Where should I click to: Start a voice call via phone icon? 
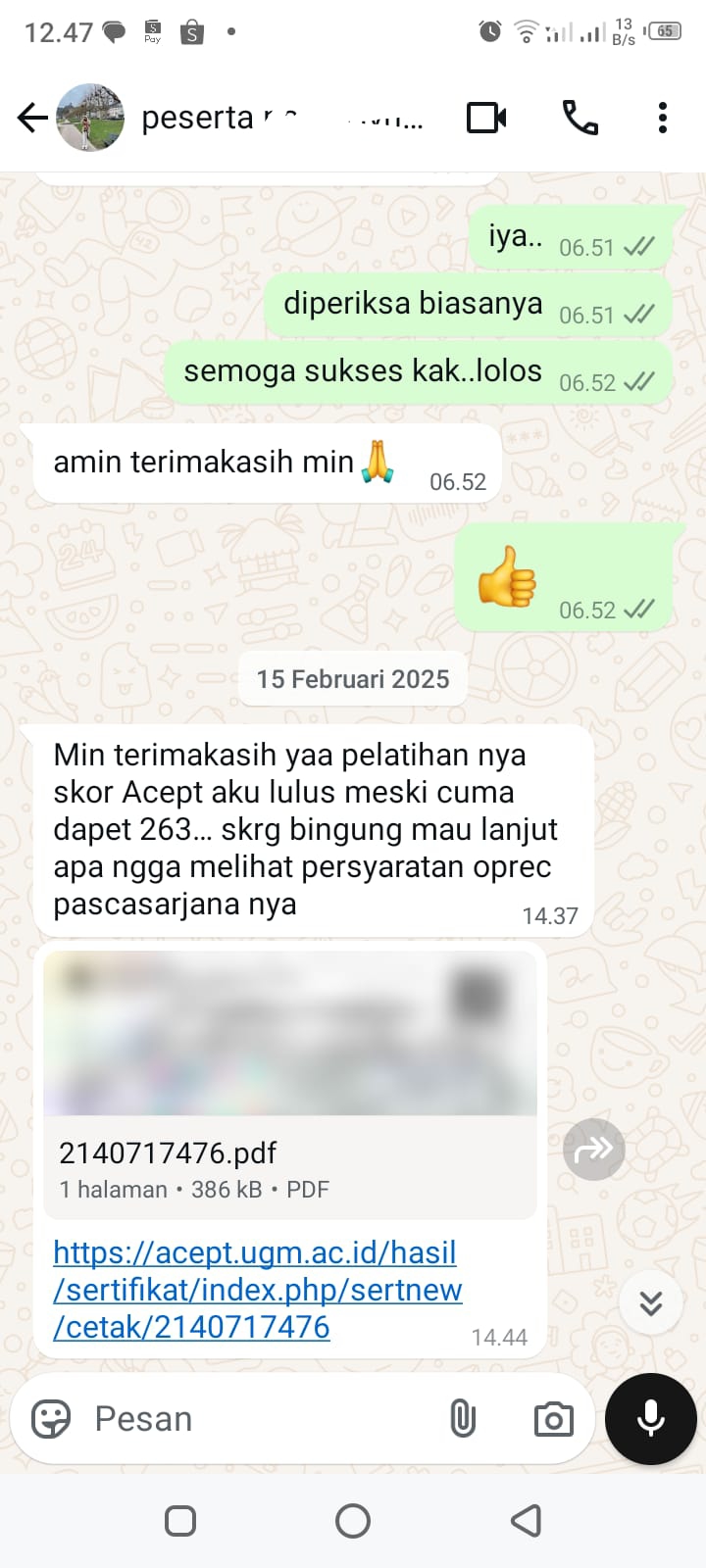(580, 118)
